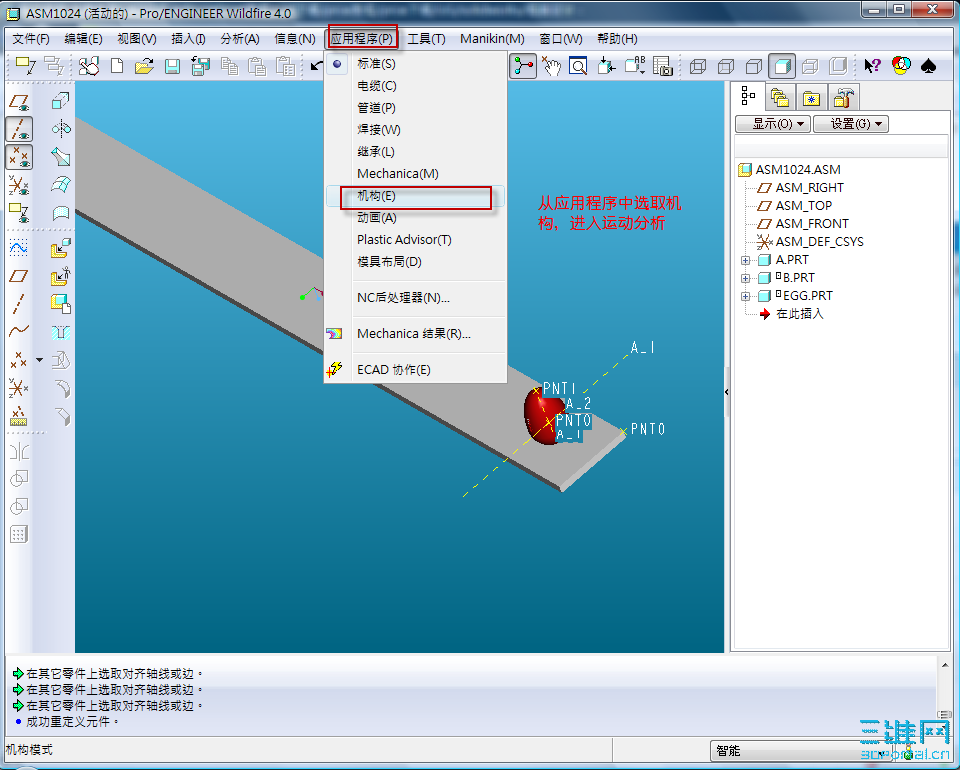Open the Manikin(M) menu

tap(492, 39)
